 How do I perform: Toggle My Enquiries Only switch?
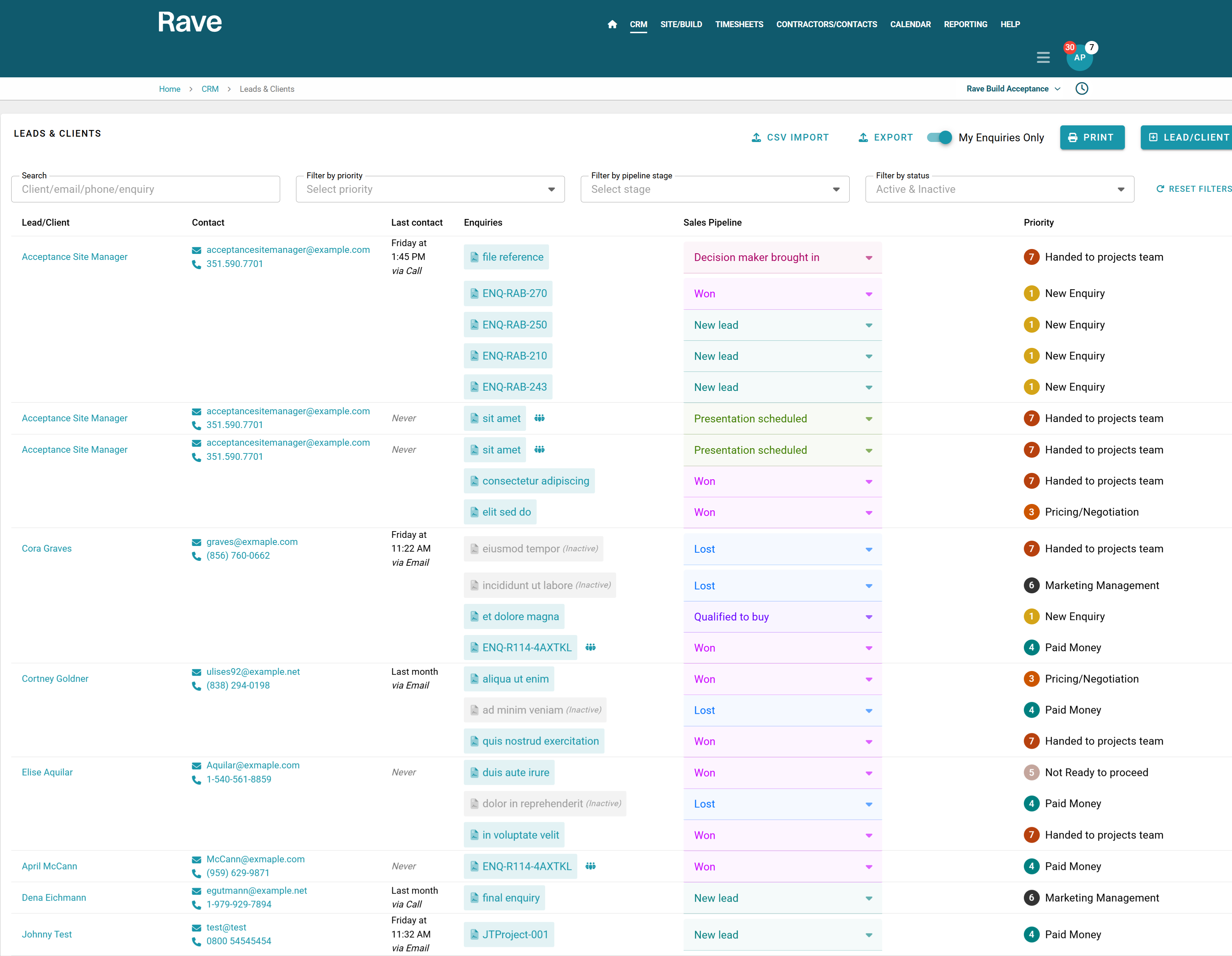point(939,137)
